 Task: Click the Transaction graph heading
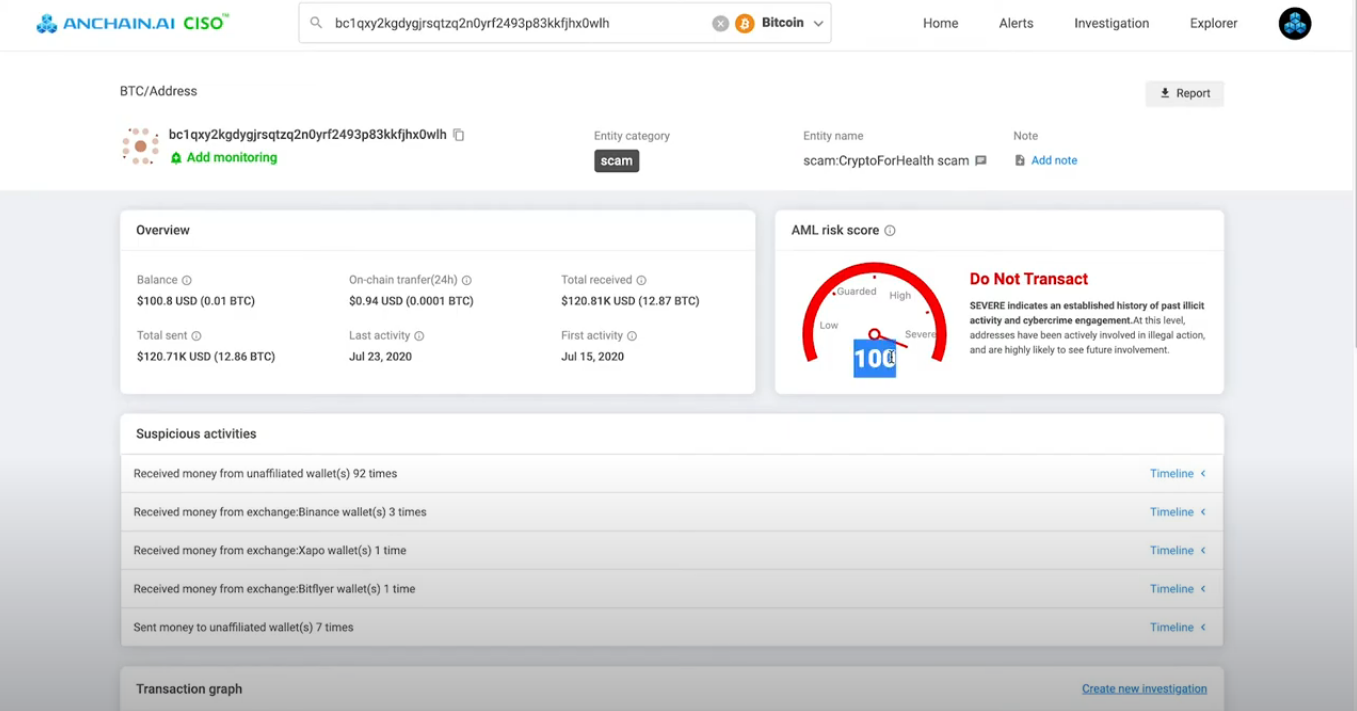click(x=189, y=689)
